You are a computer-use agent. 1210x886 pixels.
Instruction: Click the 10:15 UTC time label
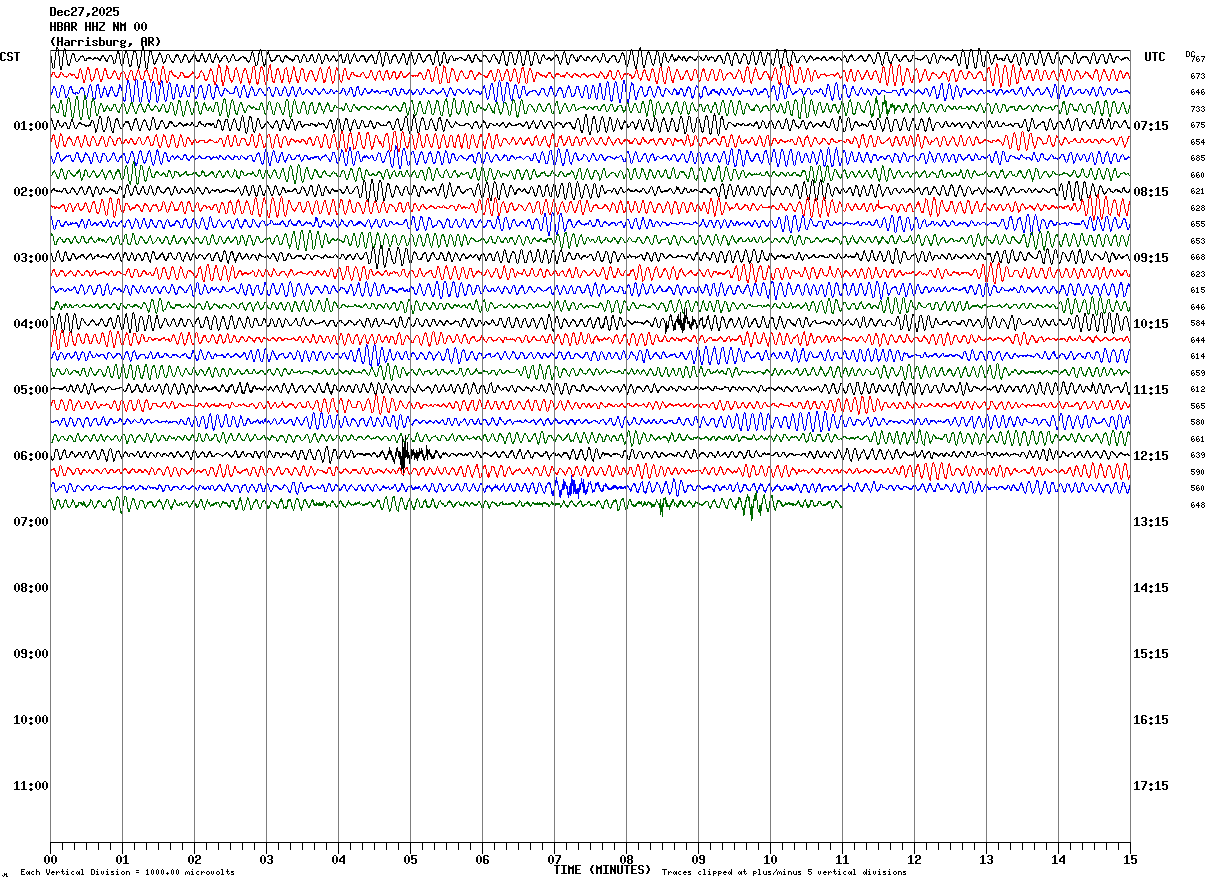coord(1151,324)
